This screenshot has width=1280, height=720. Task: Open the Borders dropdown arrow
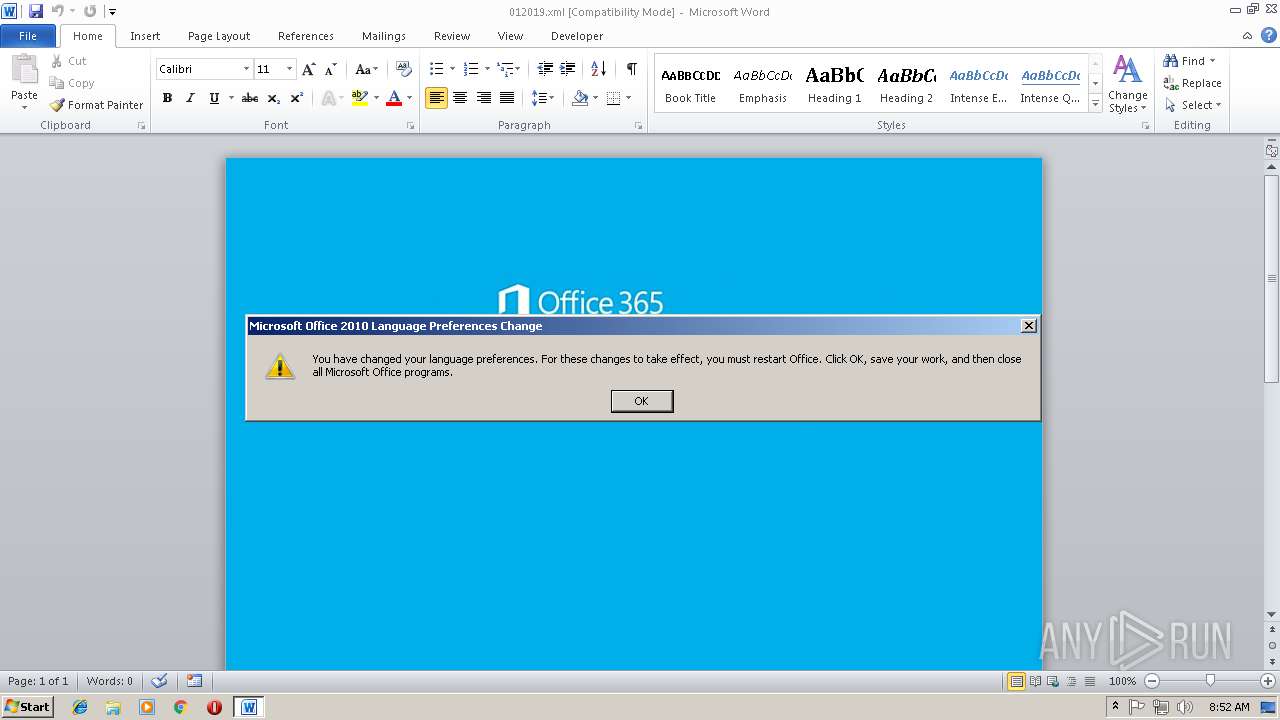(x=628, y=98)
